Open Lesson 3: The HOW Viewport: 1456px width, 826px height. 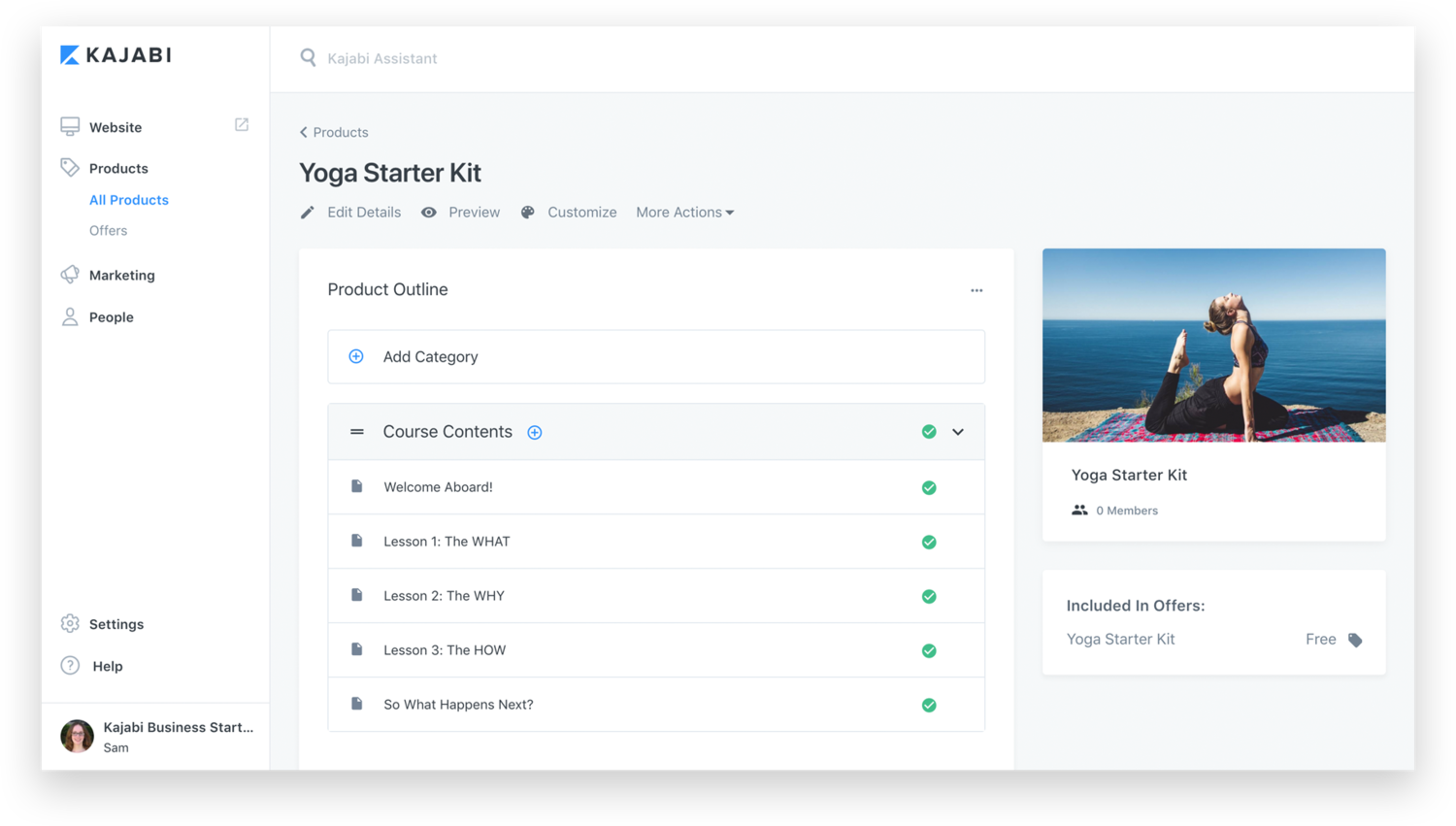(445, 650)
